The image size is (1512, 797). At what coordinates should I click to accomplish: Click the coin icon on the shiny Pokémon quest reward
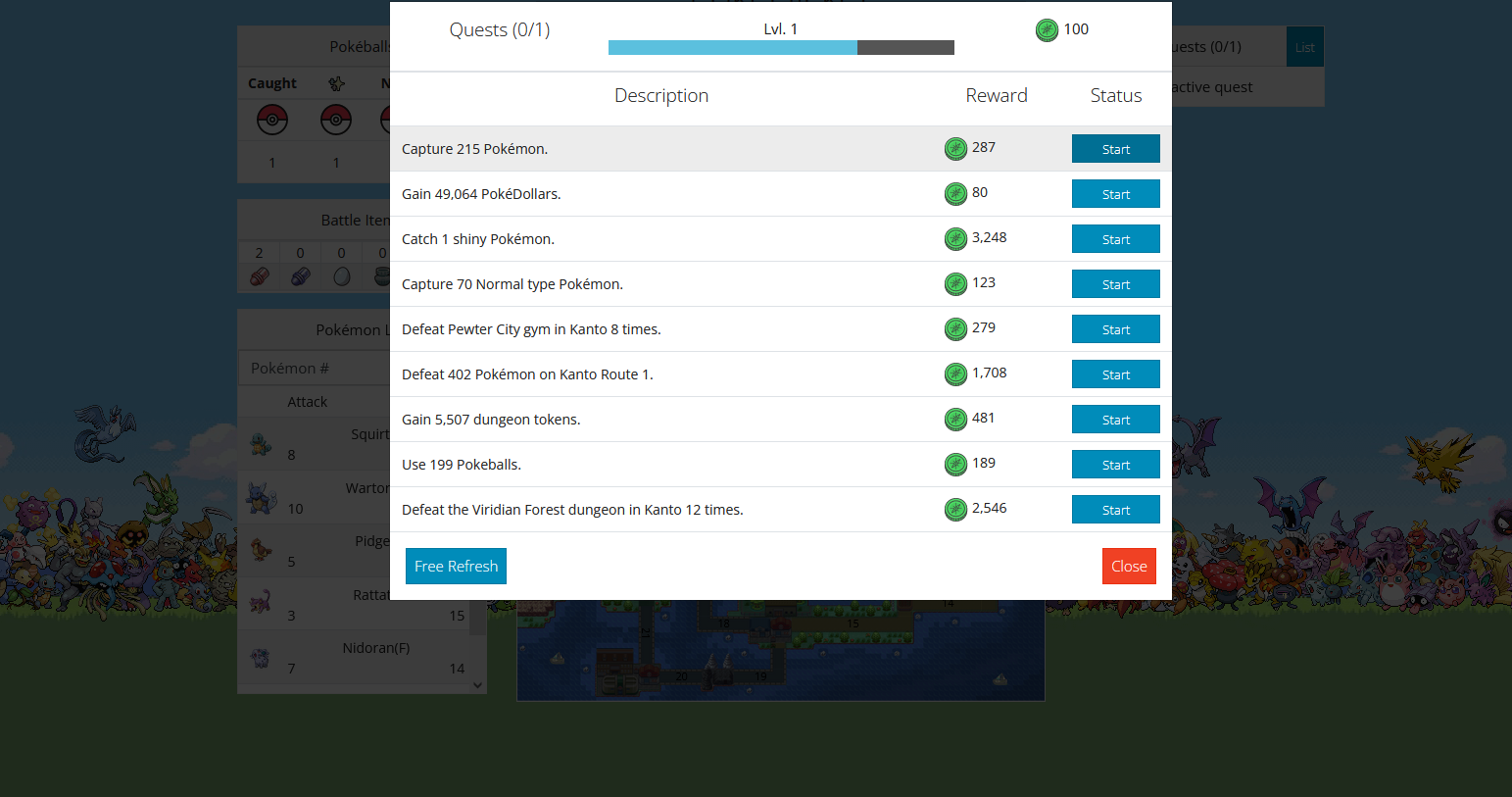point(955,238)
